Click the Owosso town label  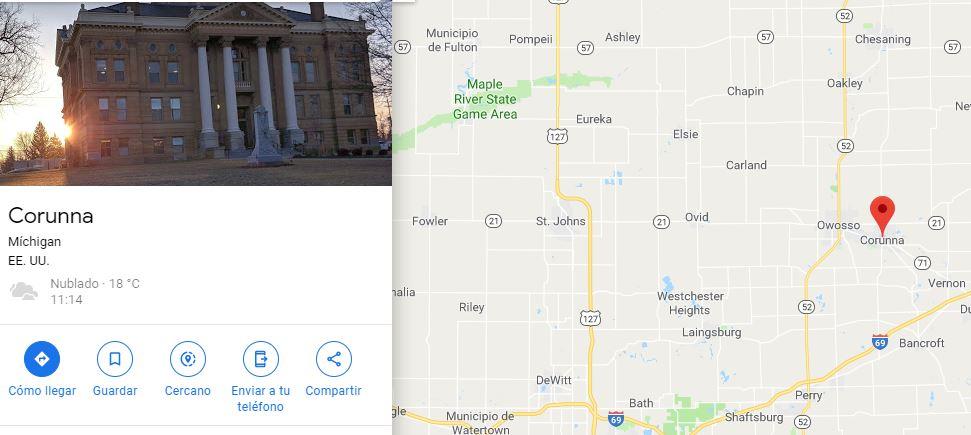tap(838, 225)
